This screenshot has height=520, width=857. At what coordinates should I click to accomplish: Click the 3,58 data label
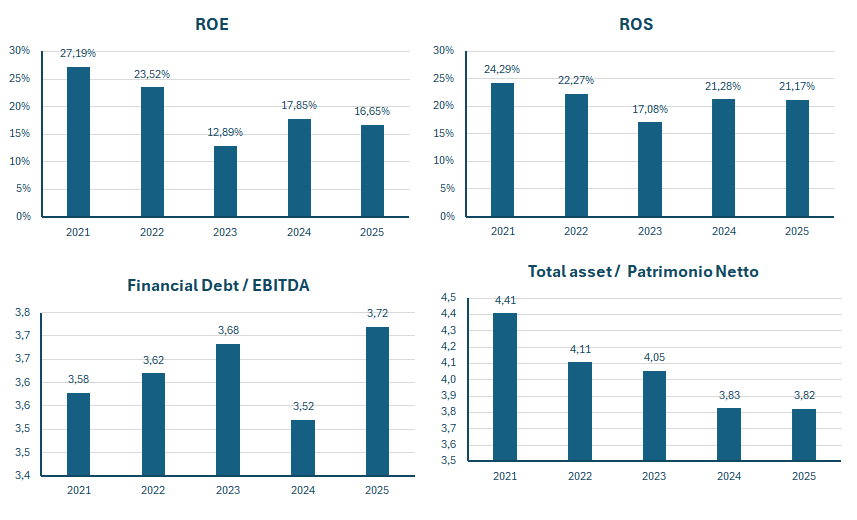pos(78,379)
